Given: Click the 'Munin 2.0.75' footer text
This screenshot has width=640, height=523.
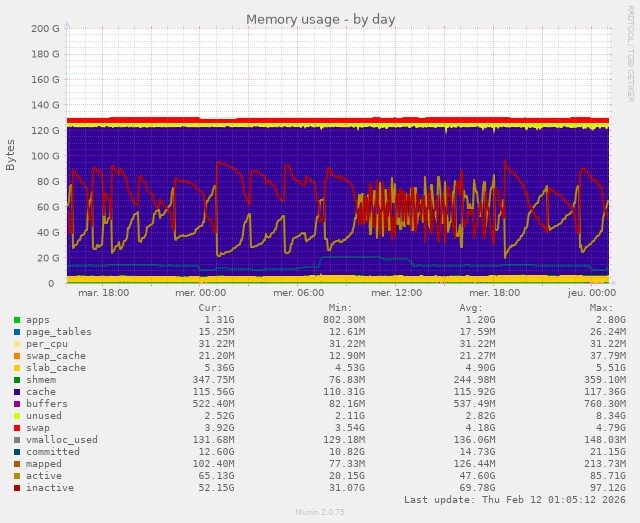Looking at the screenshot, I should pos(320,512).
